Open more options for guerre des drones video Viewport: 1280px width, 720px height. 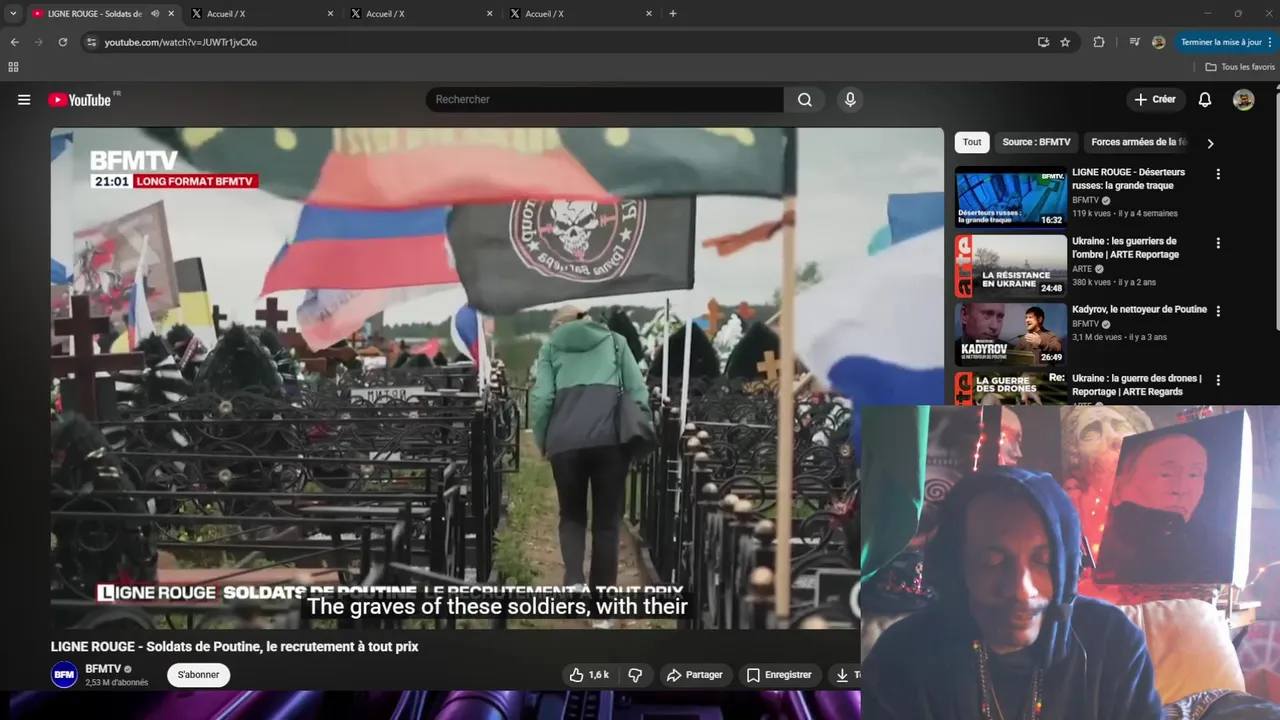(1218, 380)
